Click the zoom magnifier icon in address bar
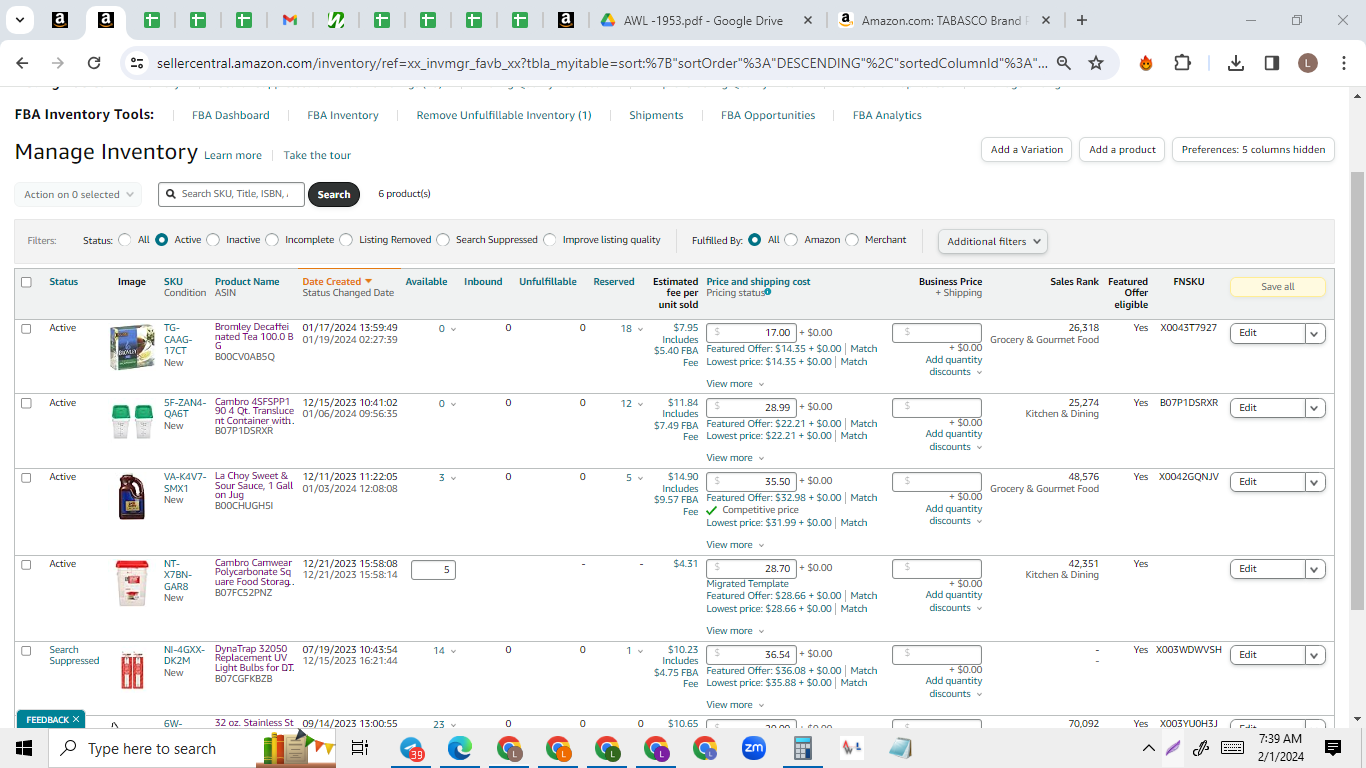Viewport: 1366px width, 768px height. tap(1064, 63)
